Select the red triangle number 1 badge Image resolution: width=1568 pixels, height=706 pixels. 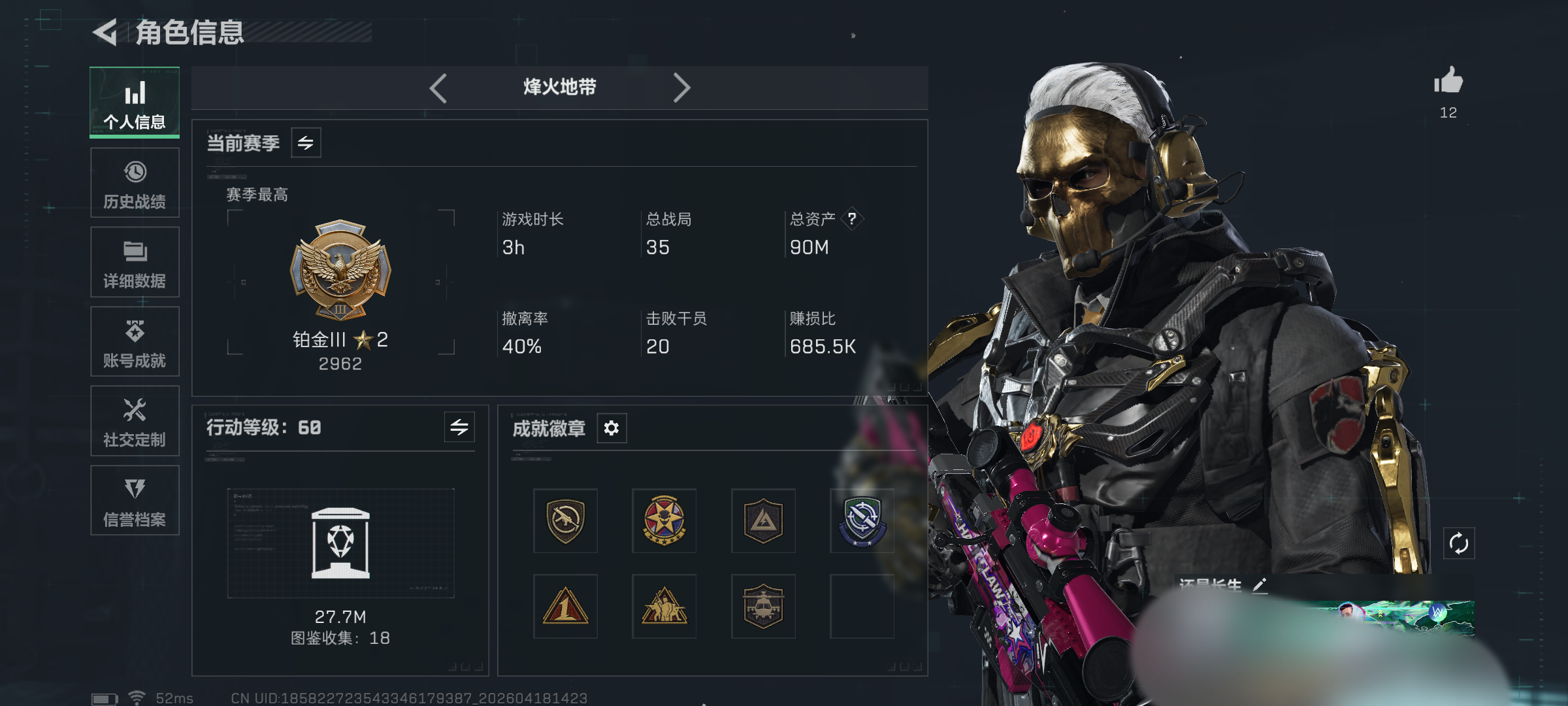click(x=565, y=606)
